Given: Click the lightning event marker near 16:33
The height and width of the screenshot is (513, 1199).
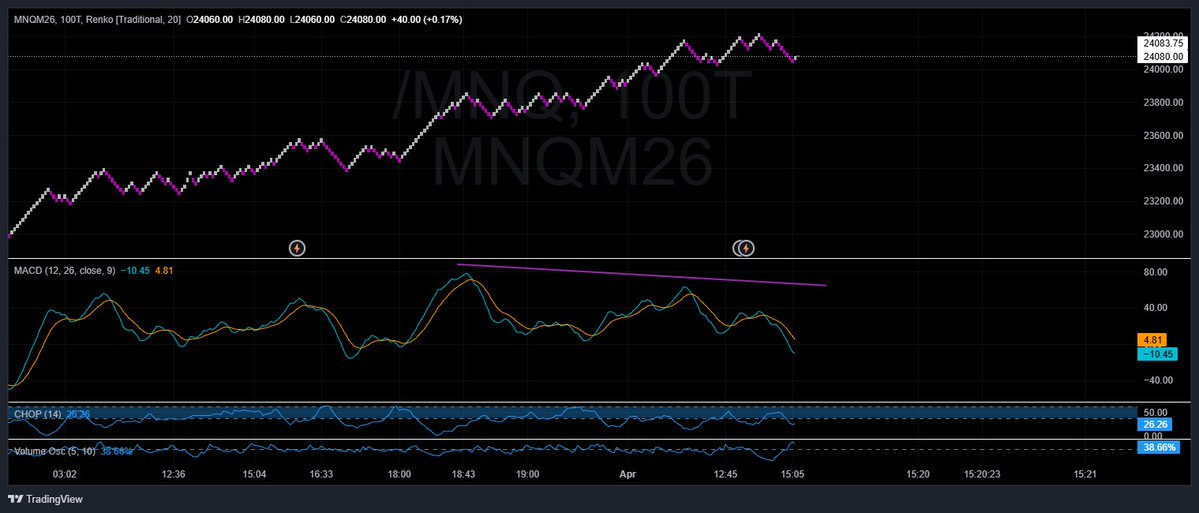Looking at the screenshot, I should (297, 248).
